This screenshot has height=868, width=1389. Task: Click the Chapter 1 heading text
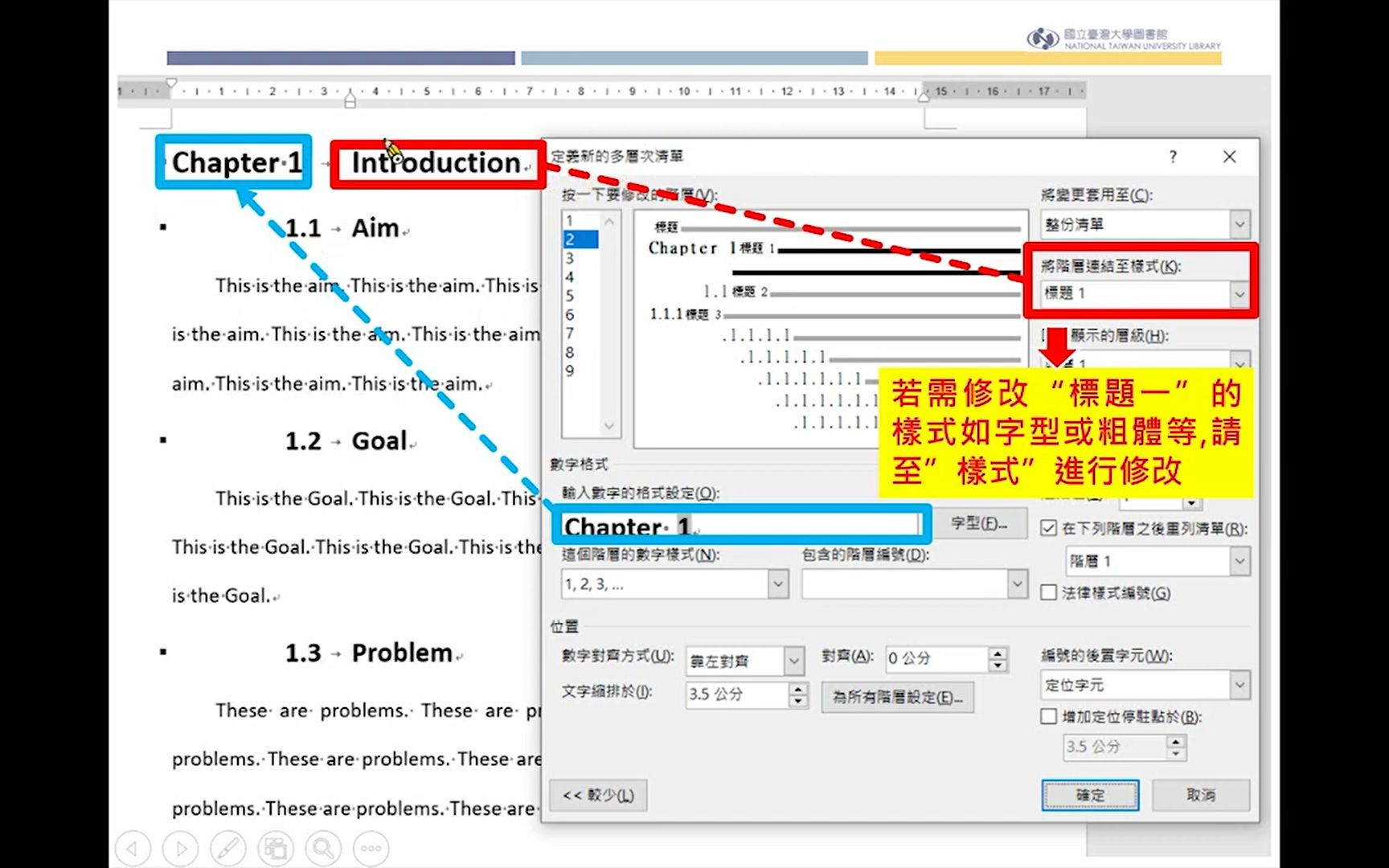[236, 162]
